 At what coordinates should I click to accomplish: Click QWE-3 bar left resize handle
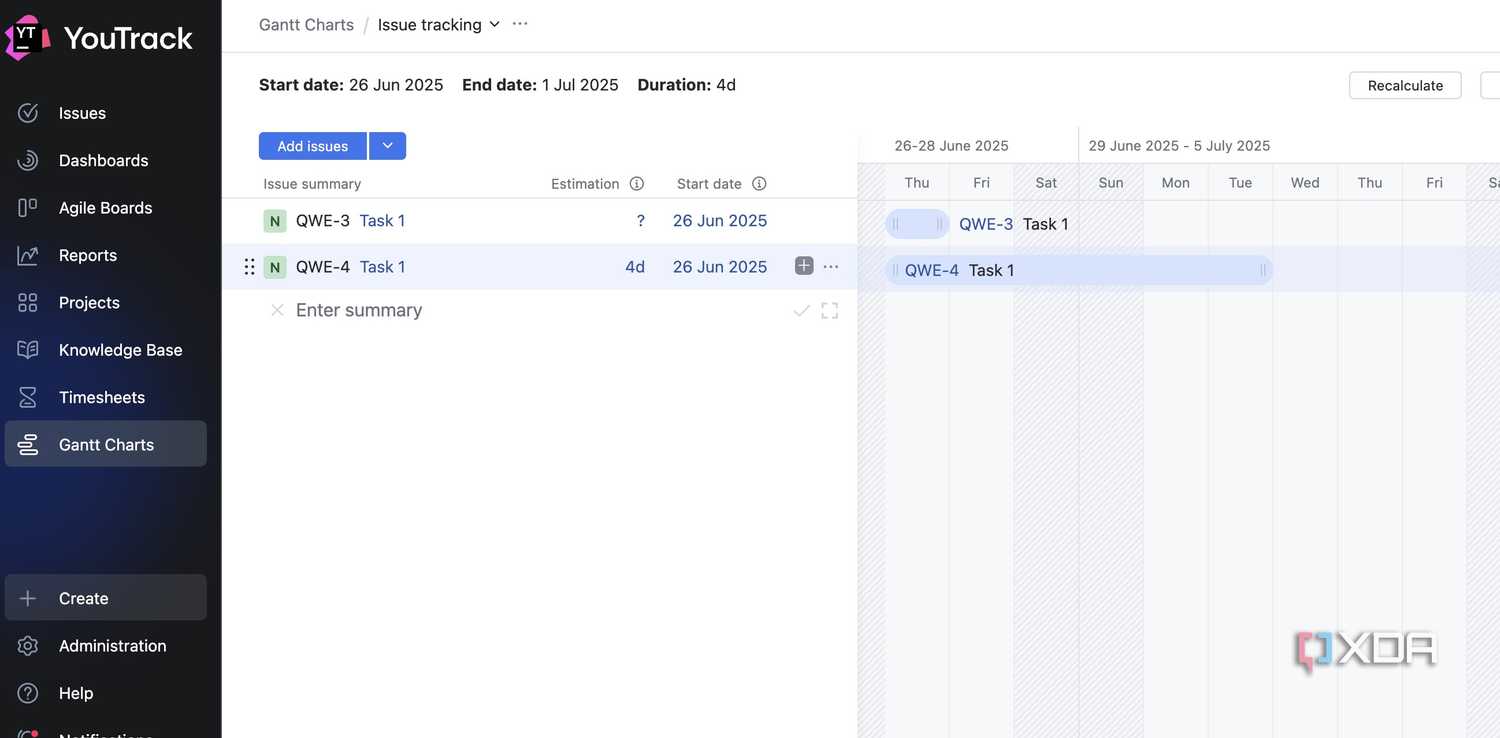895,224
